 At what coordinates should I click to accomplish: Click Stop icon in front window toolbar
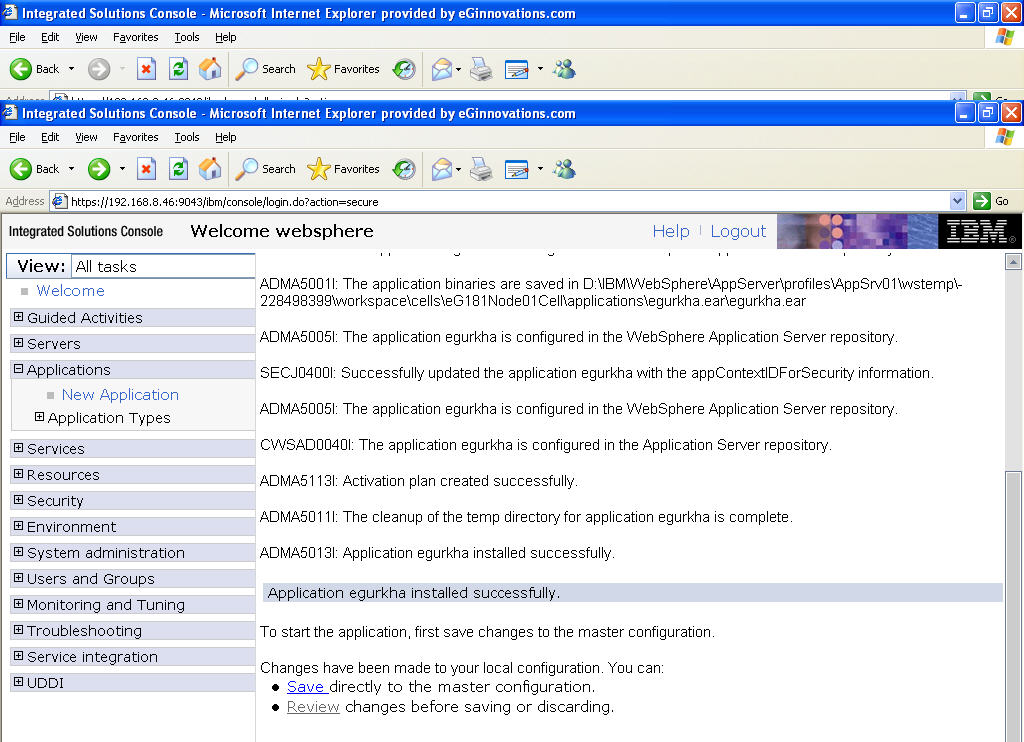click(146, 169)
